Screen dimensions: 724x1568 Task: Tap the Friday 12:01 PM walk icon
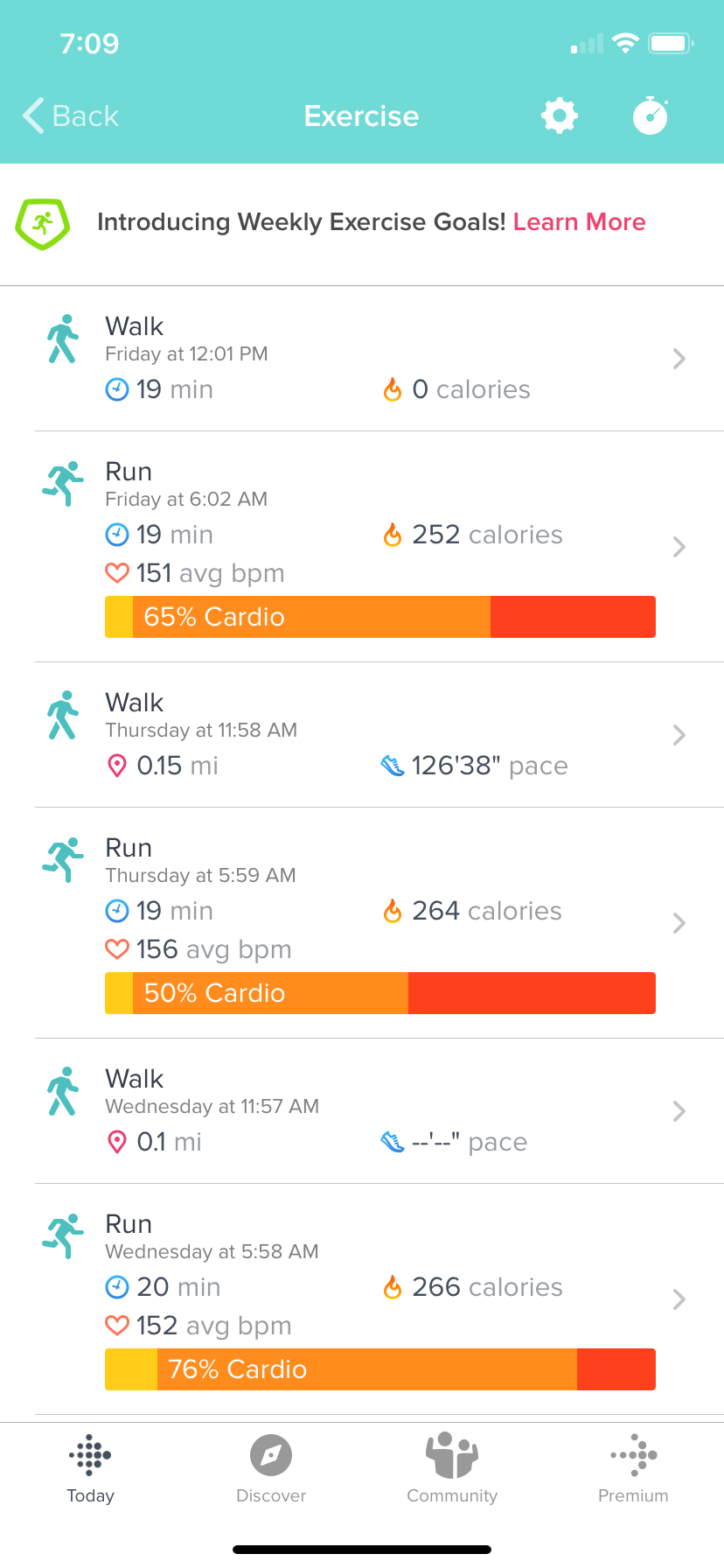[x=63, y=339]
